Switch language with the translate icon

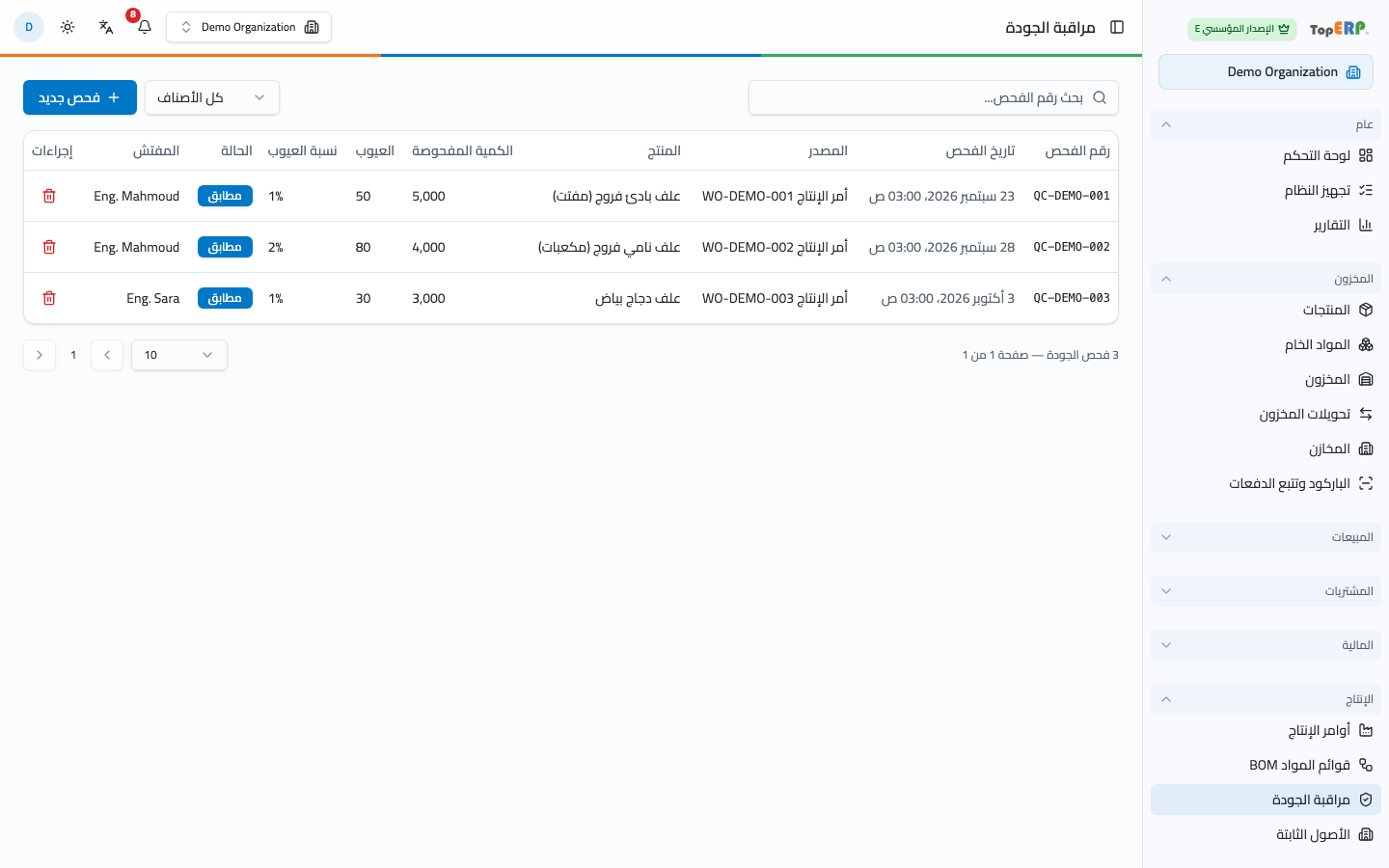(106, 27)
